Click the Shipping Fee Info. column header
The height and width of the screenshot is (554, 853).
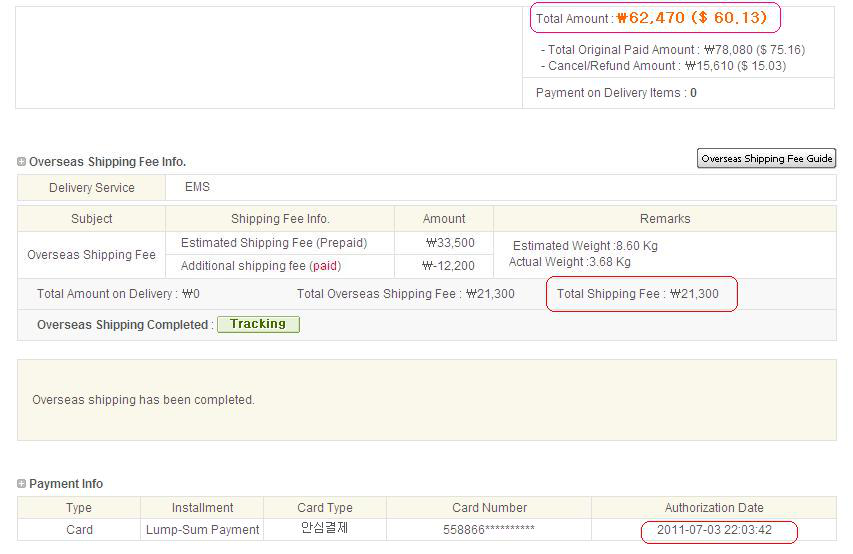click(280, 219)
